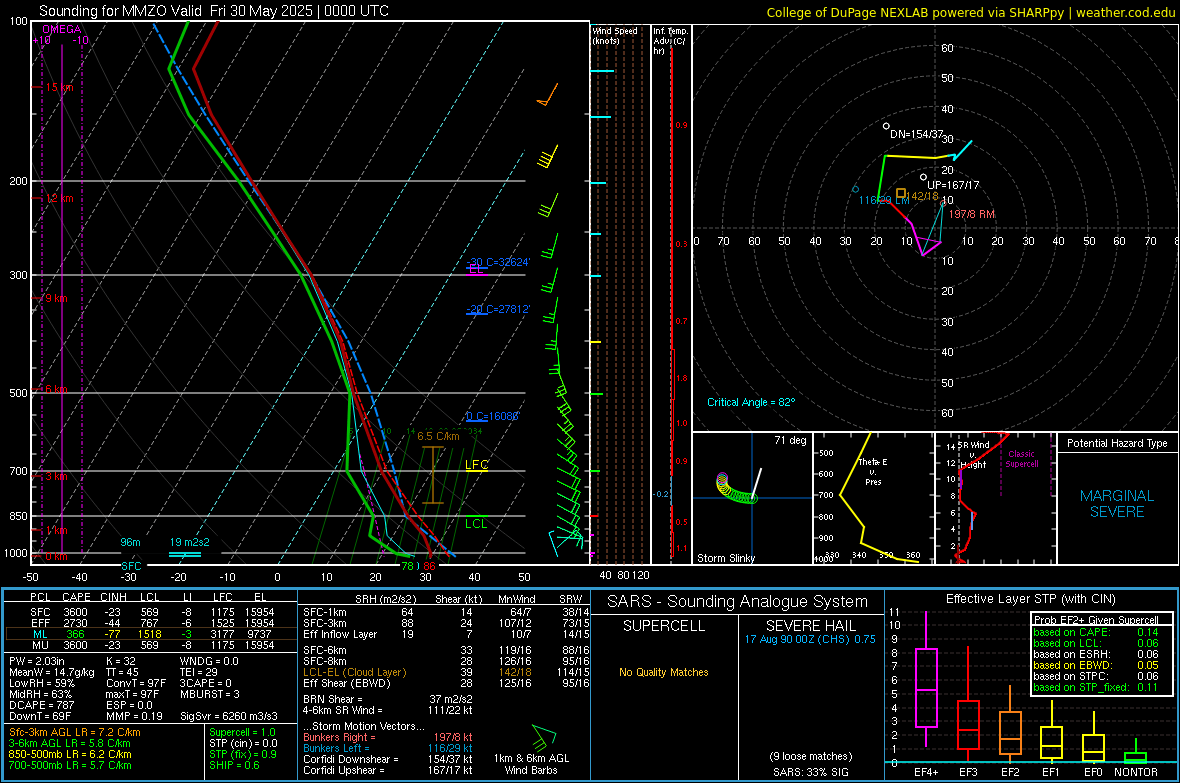Click the red surface temperature value 86
The image size is (1180, 783).
pyautogui.click(x=429, y=566)
